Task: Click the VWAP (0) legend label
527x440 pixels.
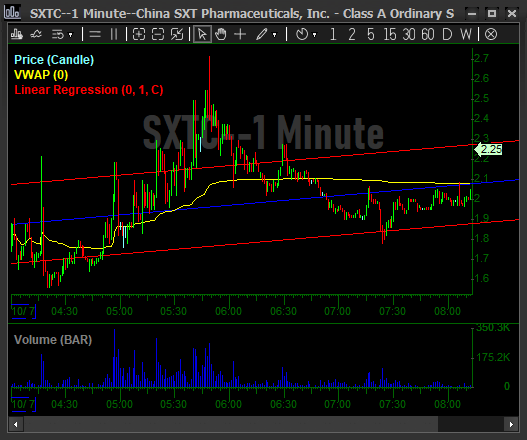Action: click(x=41, y=75)
